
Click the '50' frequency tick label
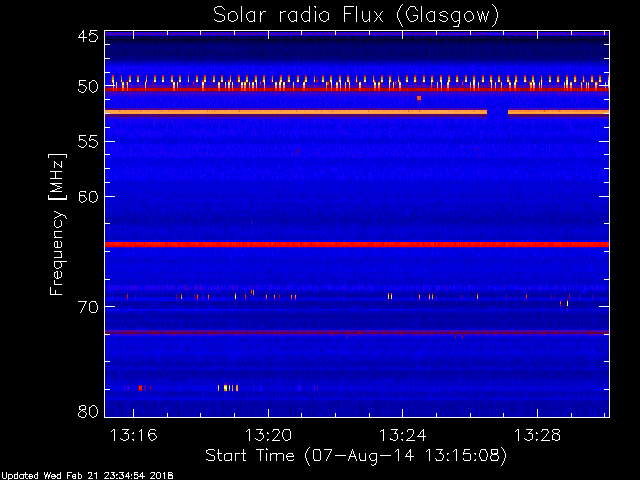[x=88, y=87]
